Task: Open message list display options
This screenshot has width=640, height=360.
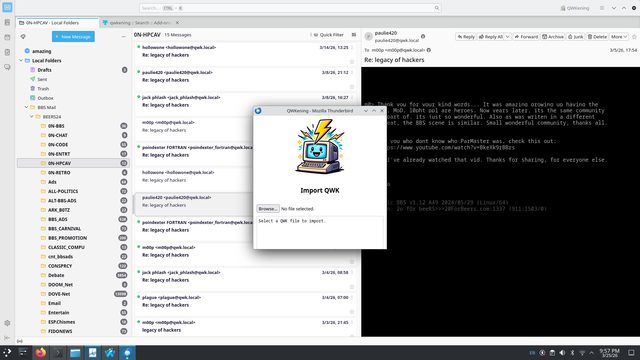Action: pyautogui.click(x=354, y=35)
